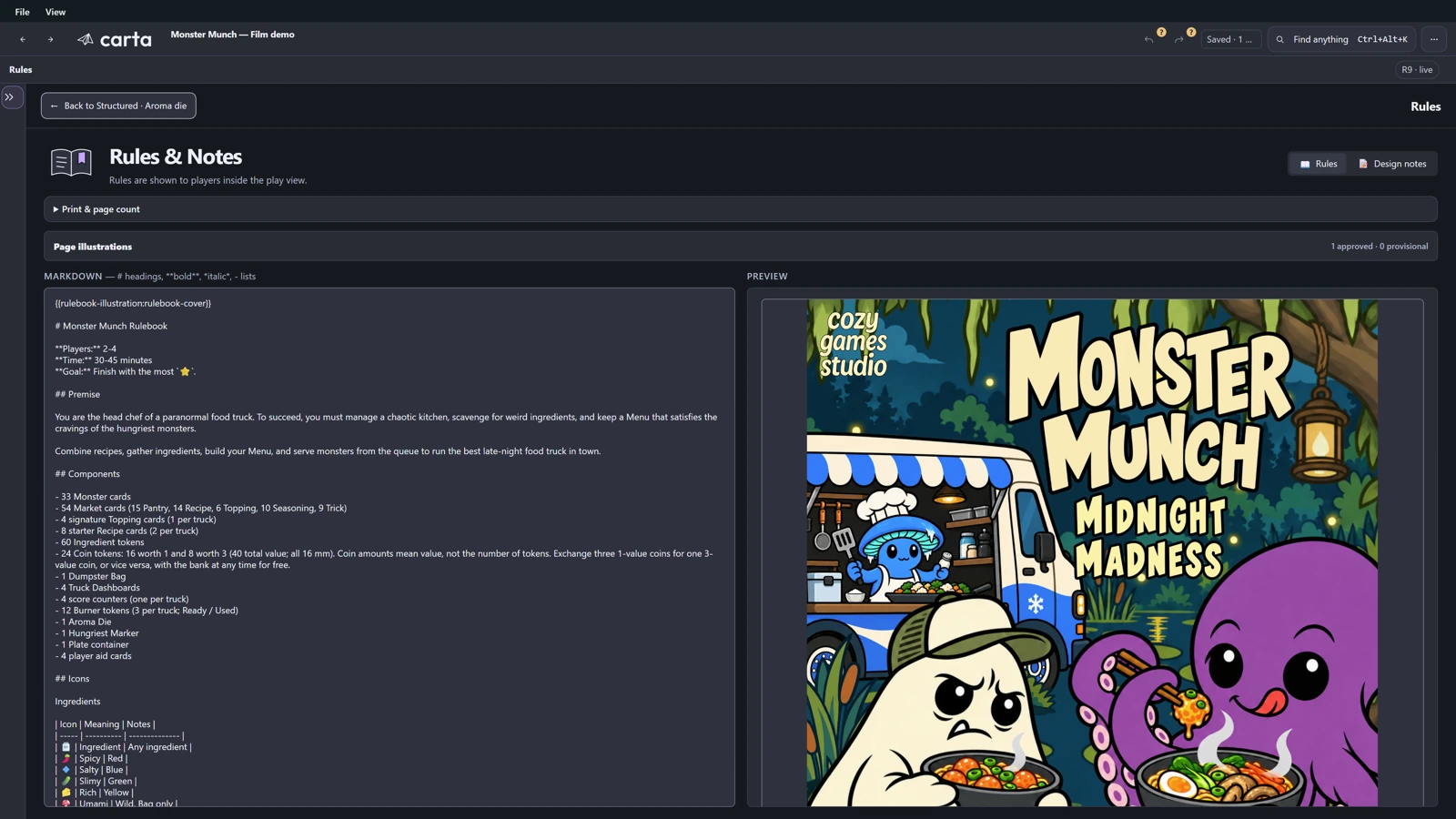
Task: Redo the last undone change
Action: [1179, 39]
